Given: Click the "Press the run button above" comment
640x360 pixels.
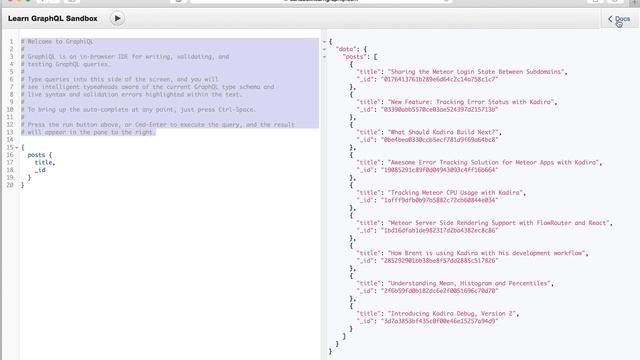Looking at the screenshot, I should click(x=158, y=124).
